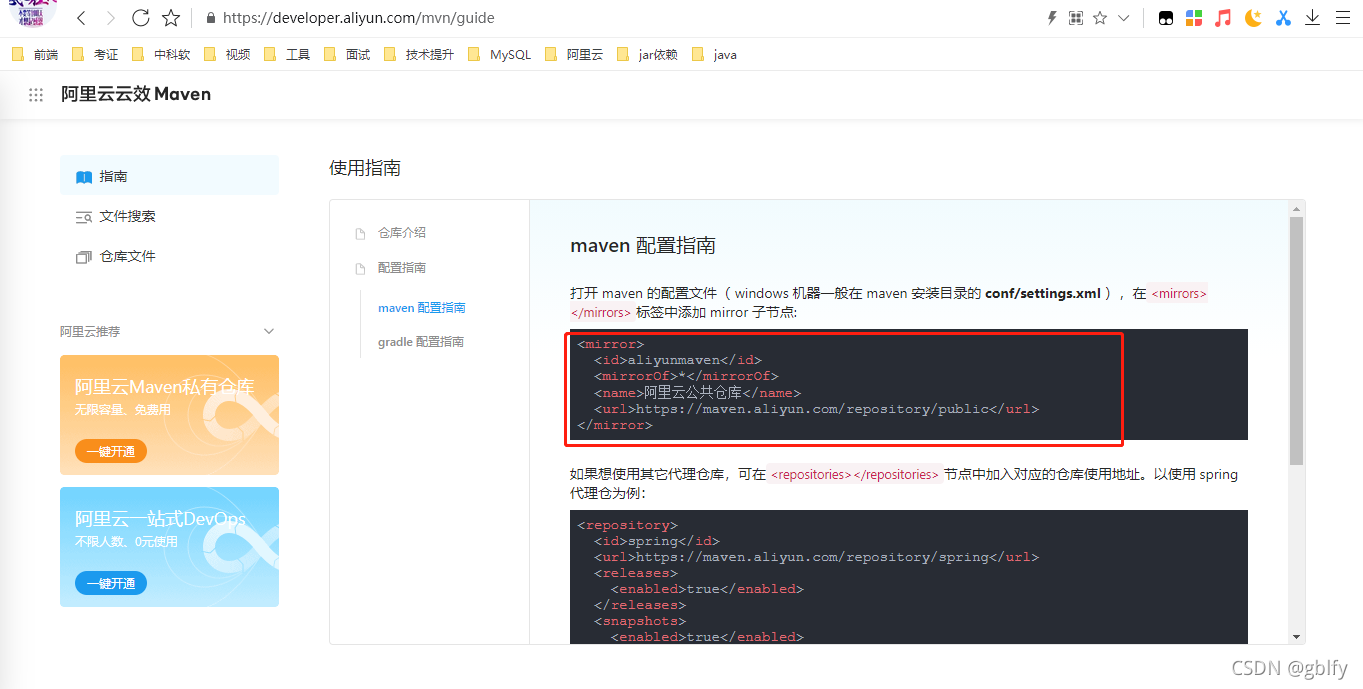This screenshot has height=689, width=1363.
Task: Click the maven 配置指南 heading
Action: [643, 246]
